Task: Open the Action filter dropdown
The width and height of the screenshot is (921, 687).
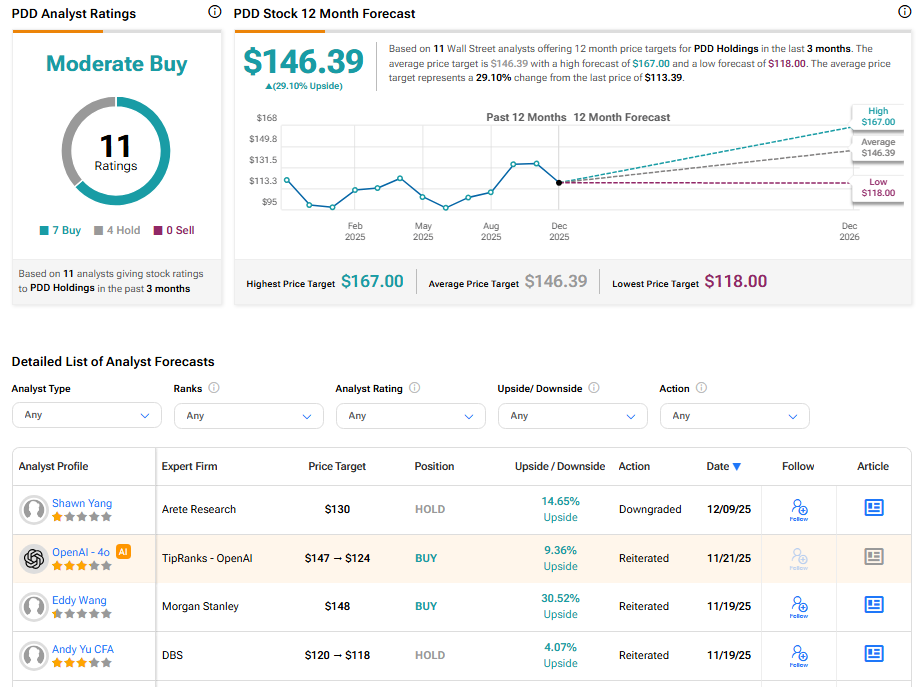Action: tap(734, 416)
